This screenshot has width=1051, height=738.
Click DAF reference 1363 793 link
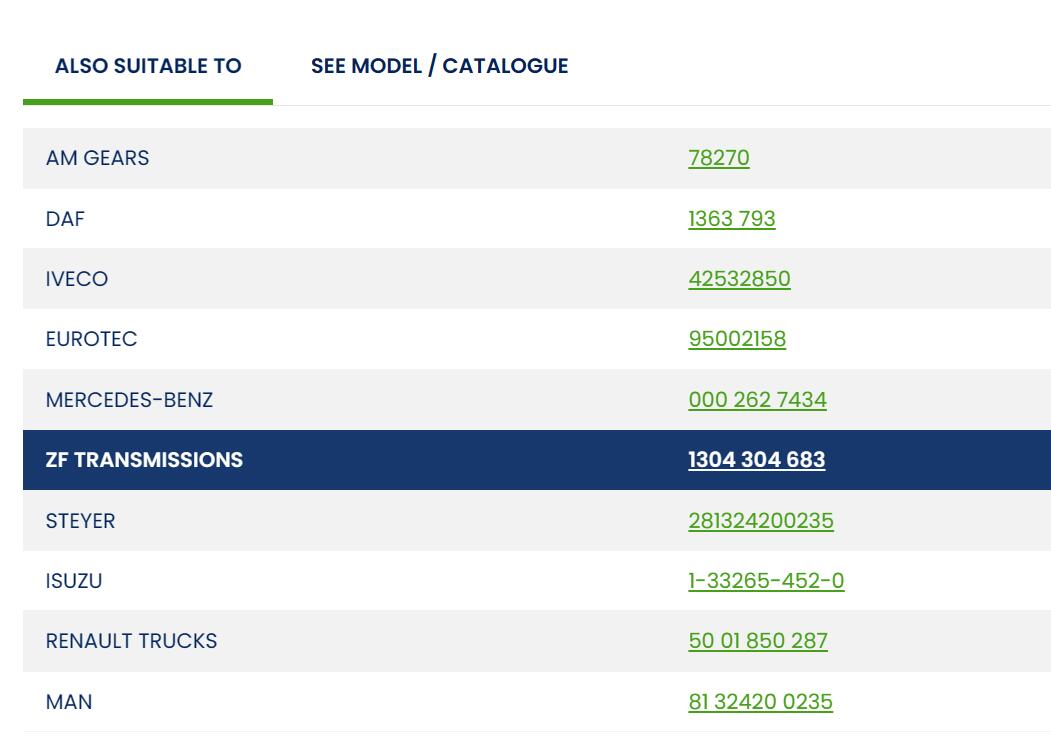tap(731, 219)
